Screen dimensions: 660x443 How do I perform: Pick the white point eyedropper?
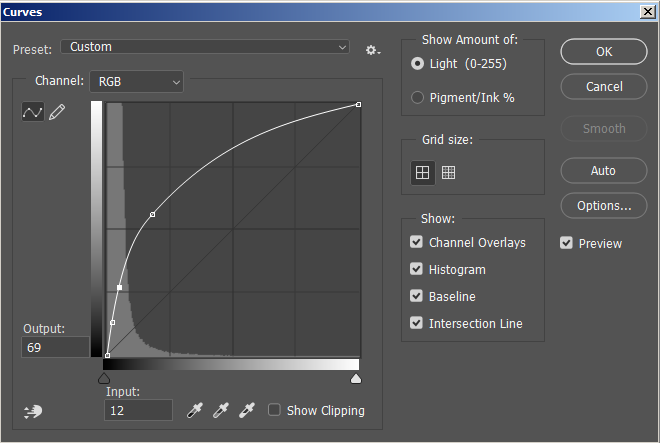(246, 410)
